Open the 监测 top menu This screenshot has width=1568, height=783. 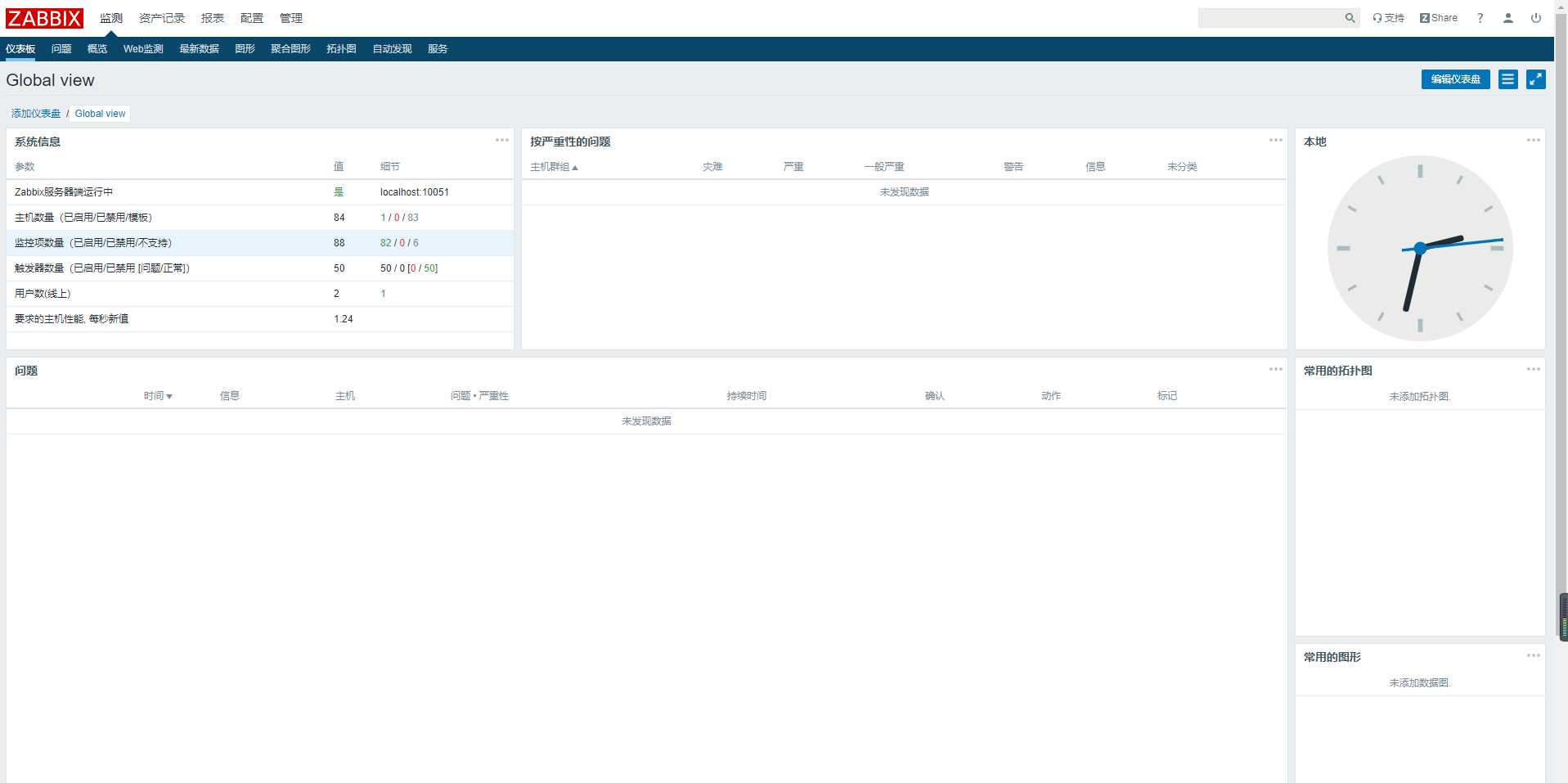pos(111,18)
